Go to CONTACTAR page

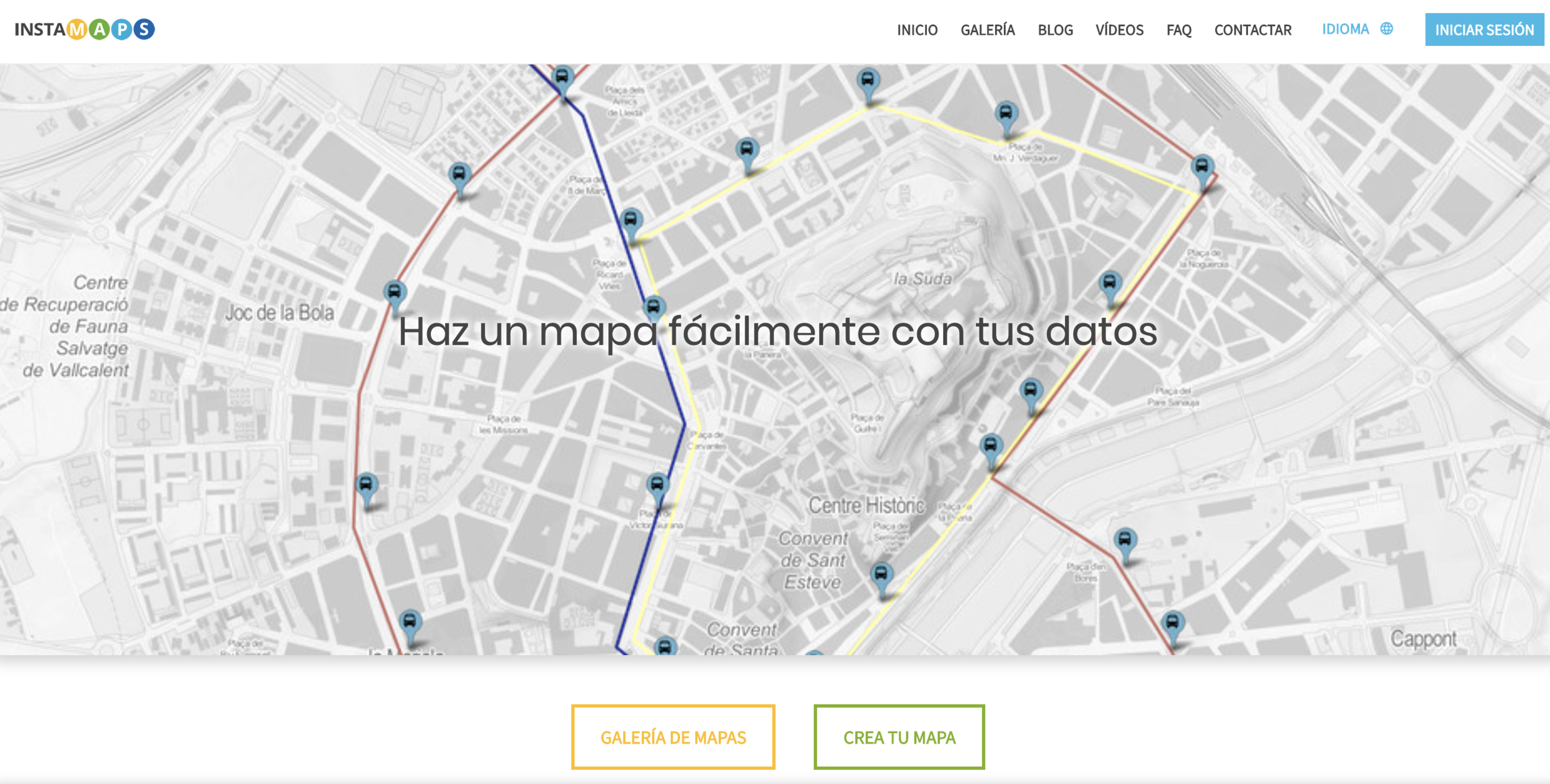[1252, 30]
